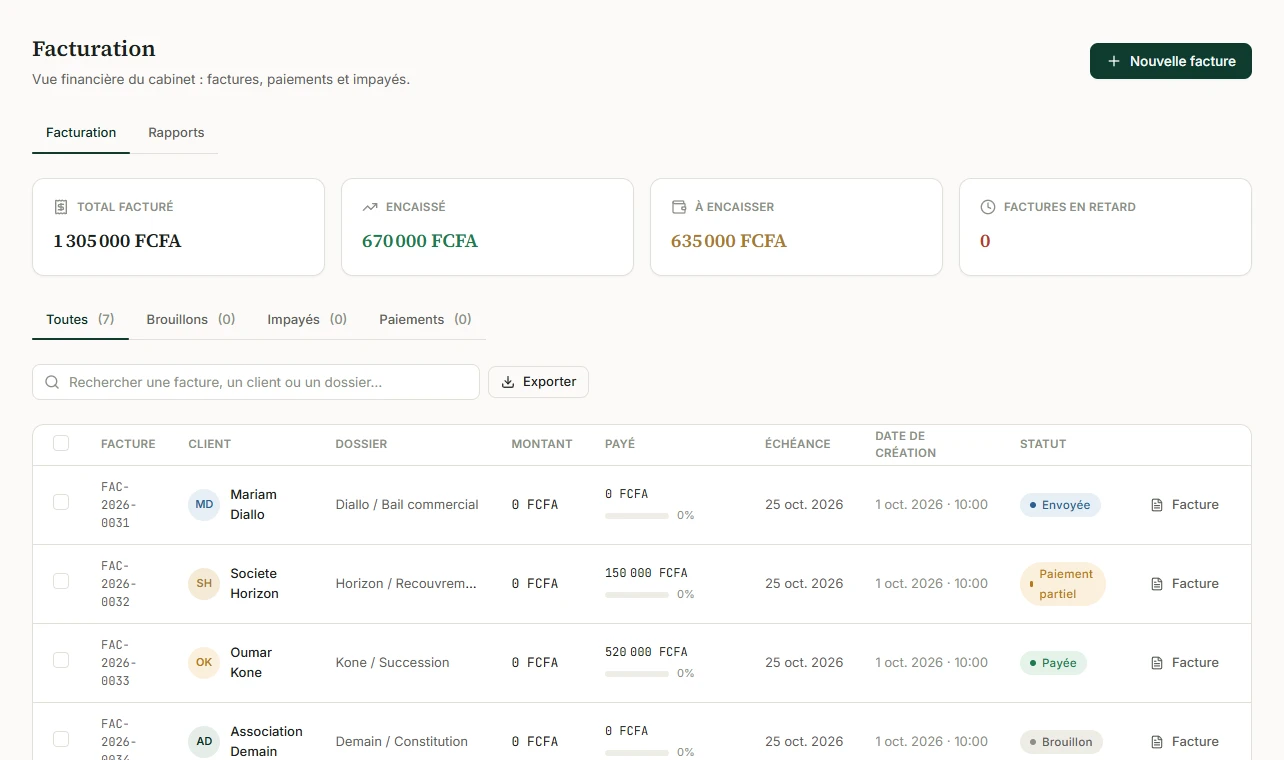
Task: Open the Impayés (0) tab
Action: coord(307,320)
